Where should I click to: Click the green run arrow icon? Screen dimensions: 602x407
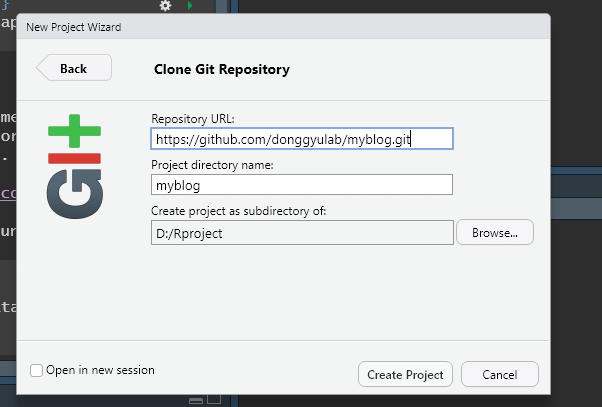(190, 6)
